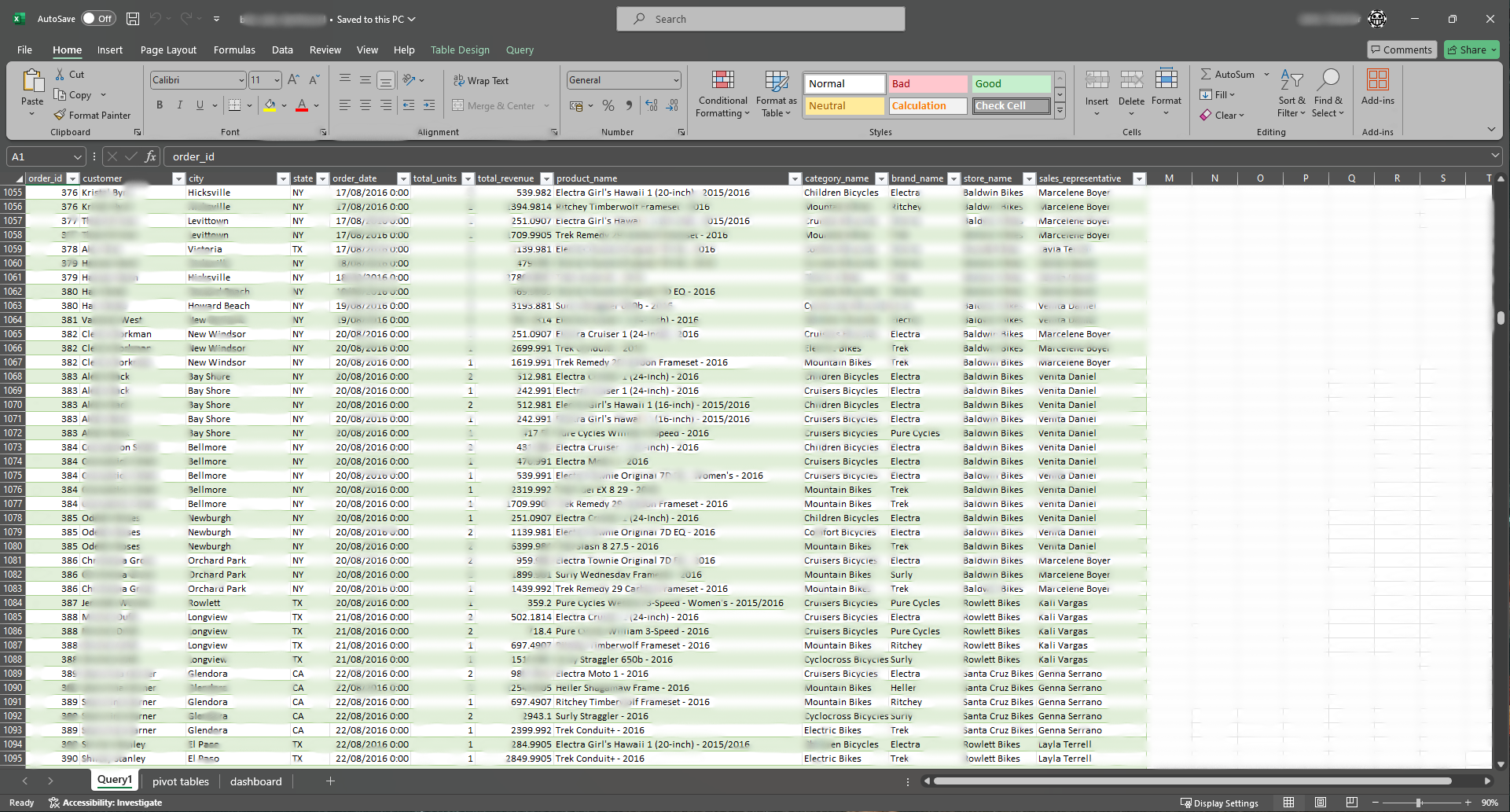
Task: Open Sort & Filter menu
Action: 1291,94
